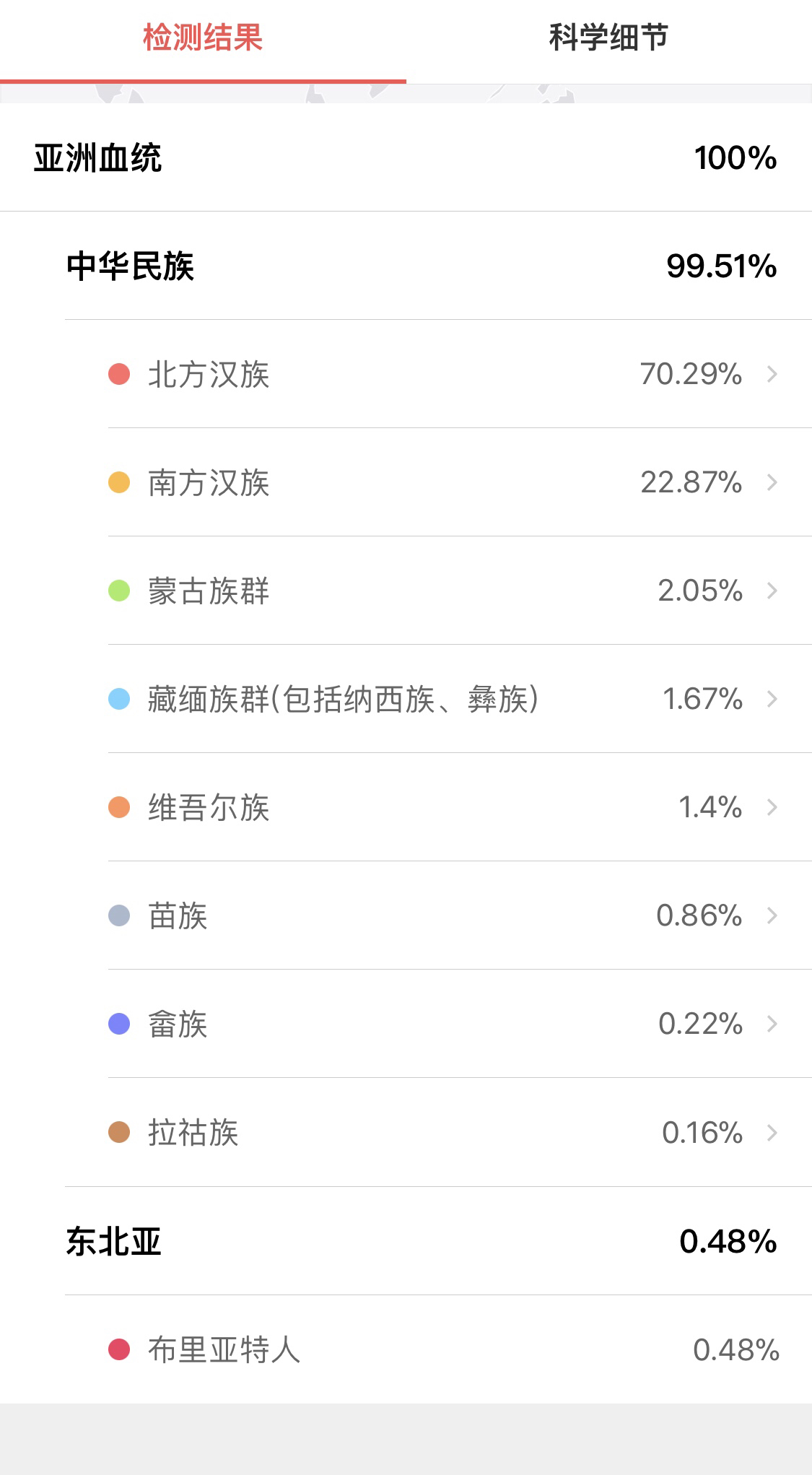Click the red dot beside 北方汉族
Viewport: 812px width, 1475px height.
[x=119, y=374]
